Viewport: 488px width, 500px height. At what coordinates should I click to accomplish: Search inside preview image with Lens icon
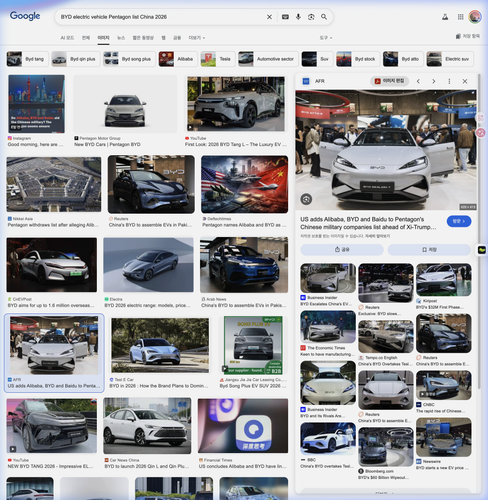click(306, 199)
